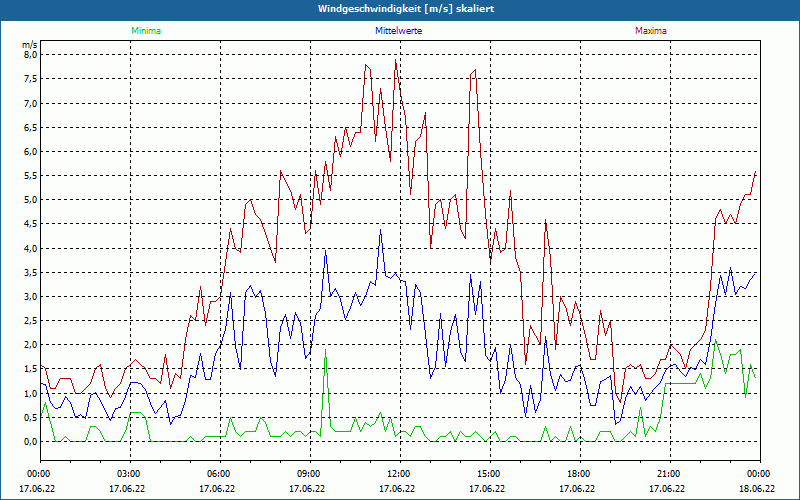Click the 8,0 y-axis value
This screenshot has width=800, height=500.
[30, 55]
